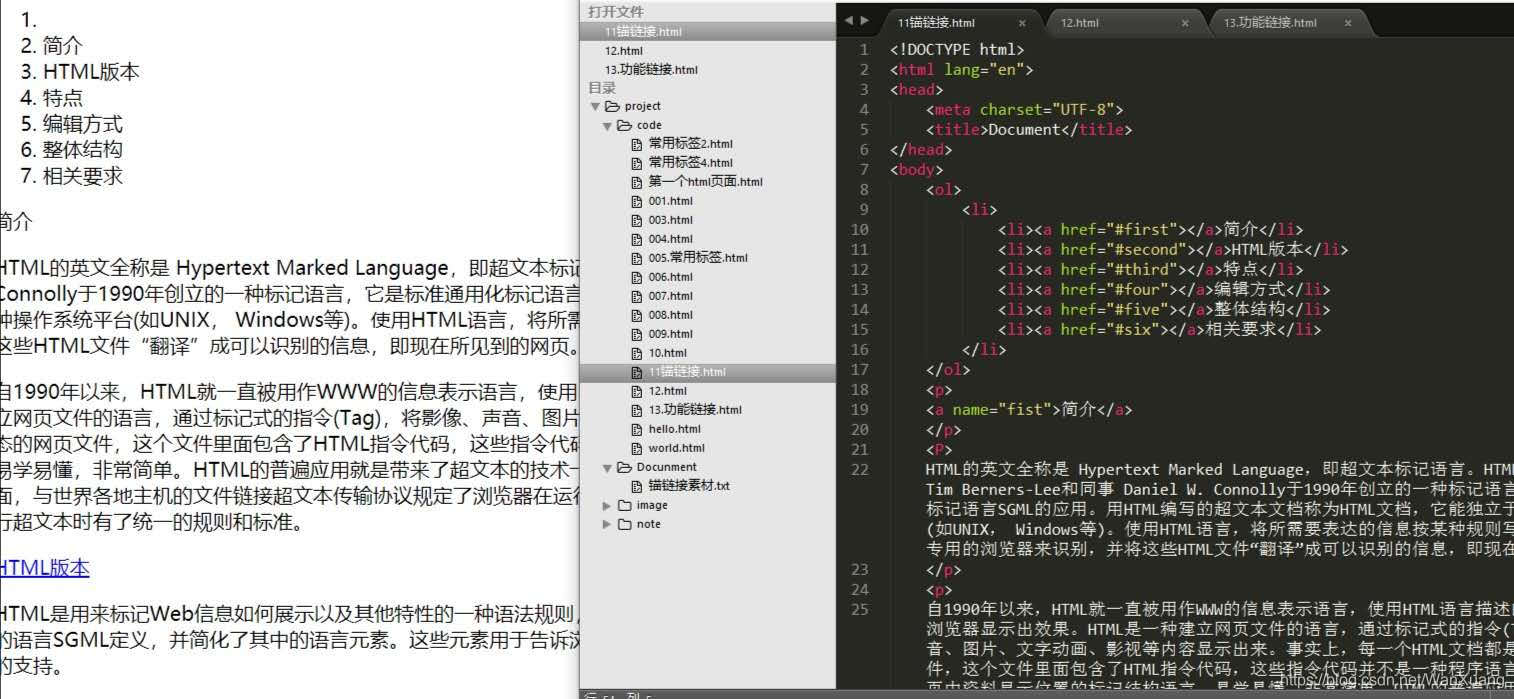Click the back navigation arrow icon
Screen dimensions: 1514x699
coord(849,19)
